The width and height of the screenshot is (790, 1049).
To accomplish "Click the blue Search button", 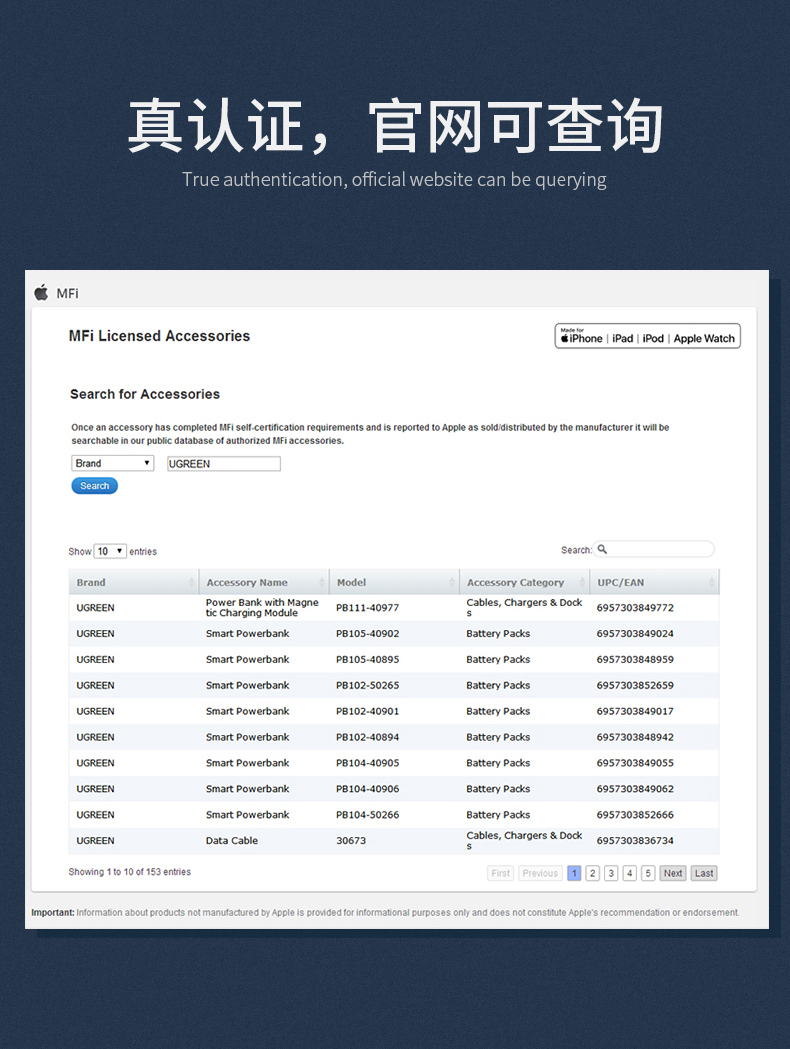I will coord(94,486).
